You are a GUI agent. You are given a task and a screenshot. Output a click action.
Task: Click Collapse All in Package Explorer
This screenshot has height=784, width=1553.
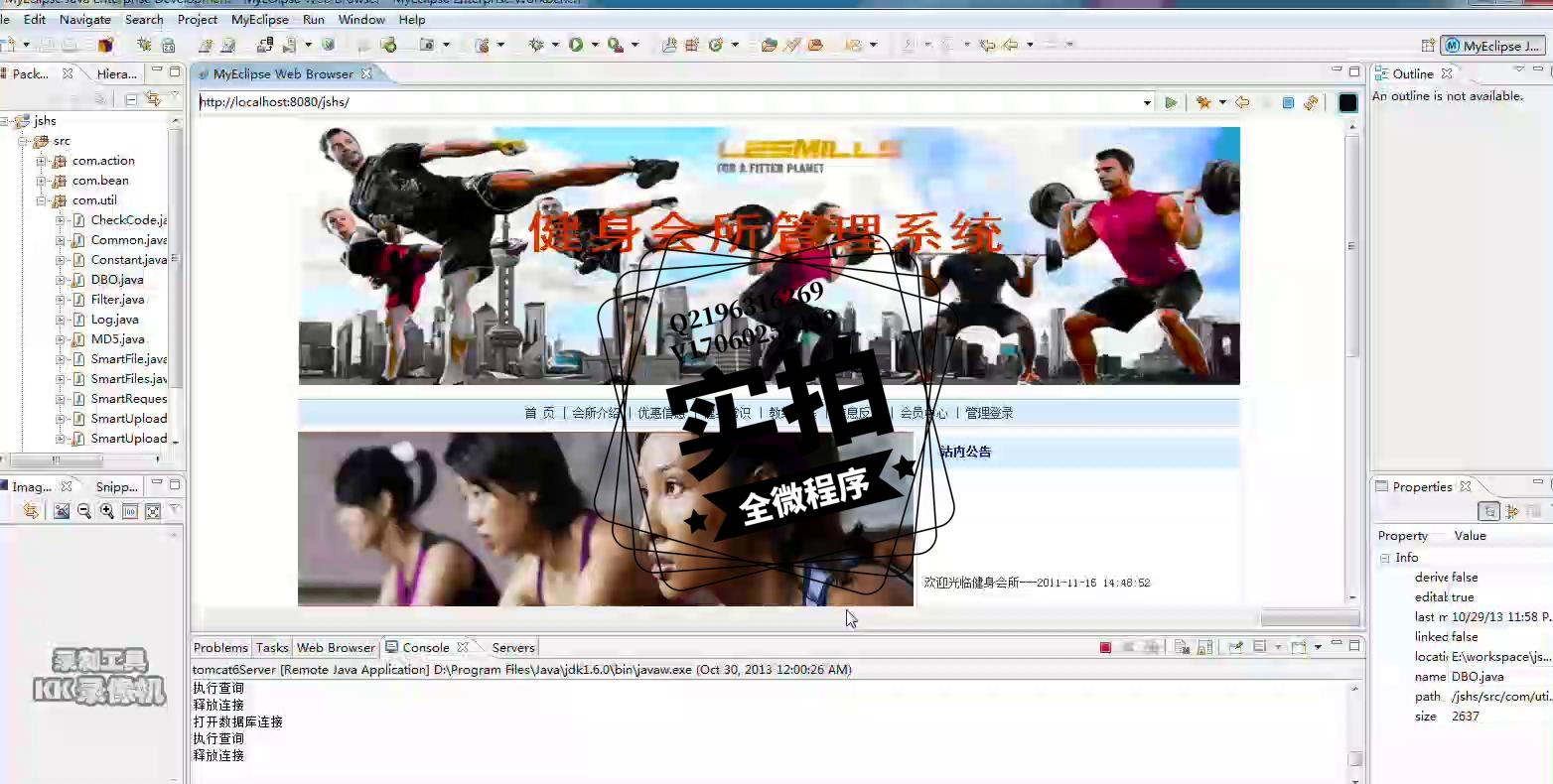click(x=131, y=98)
